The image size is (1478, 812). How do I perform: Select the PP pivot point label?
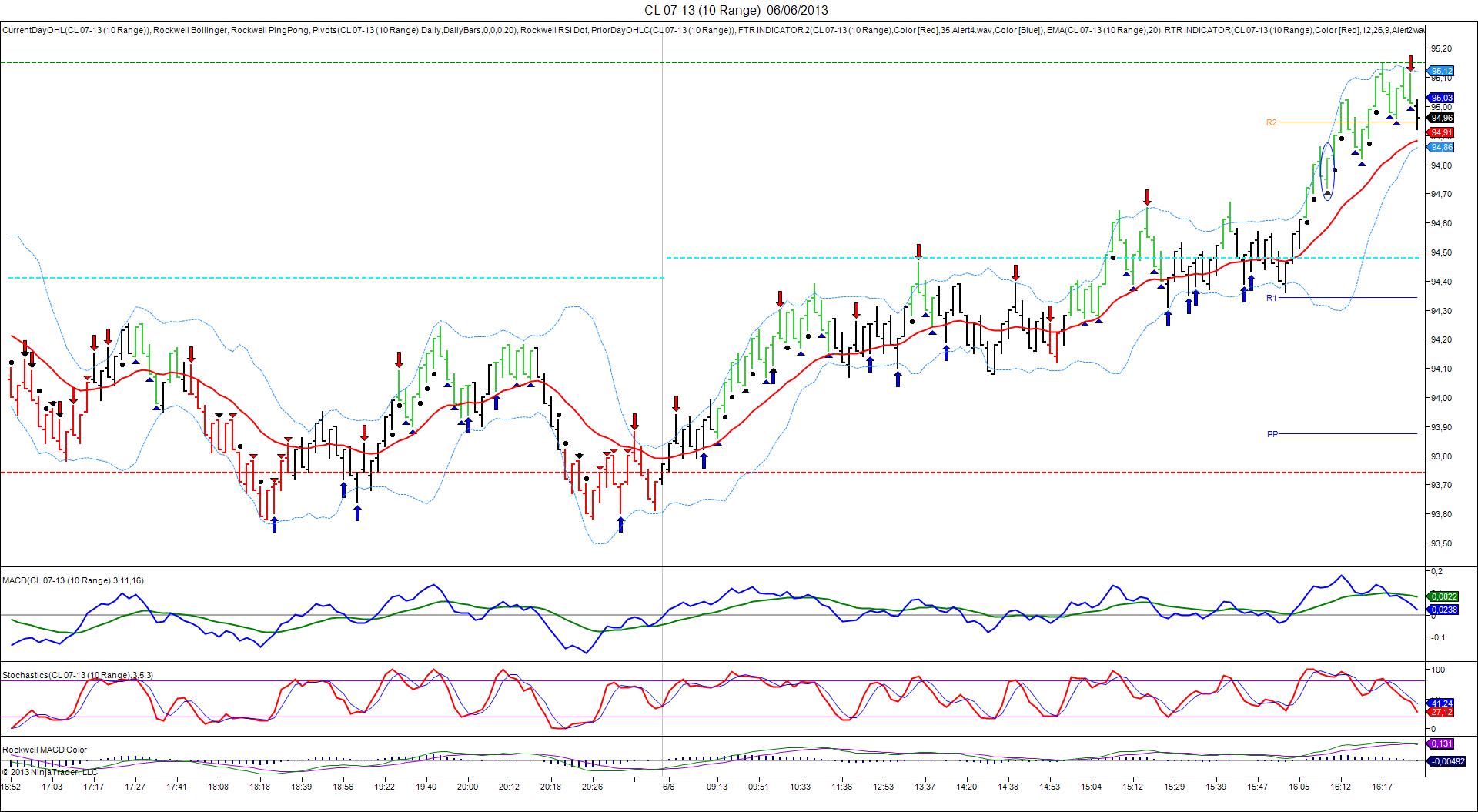[x=1272, y=434]
